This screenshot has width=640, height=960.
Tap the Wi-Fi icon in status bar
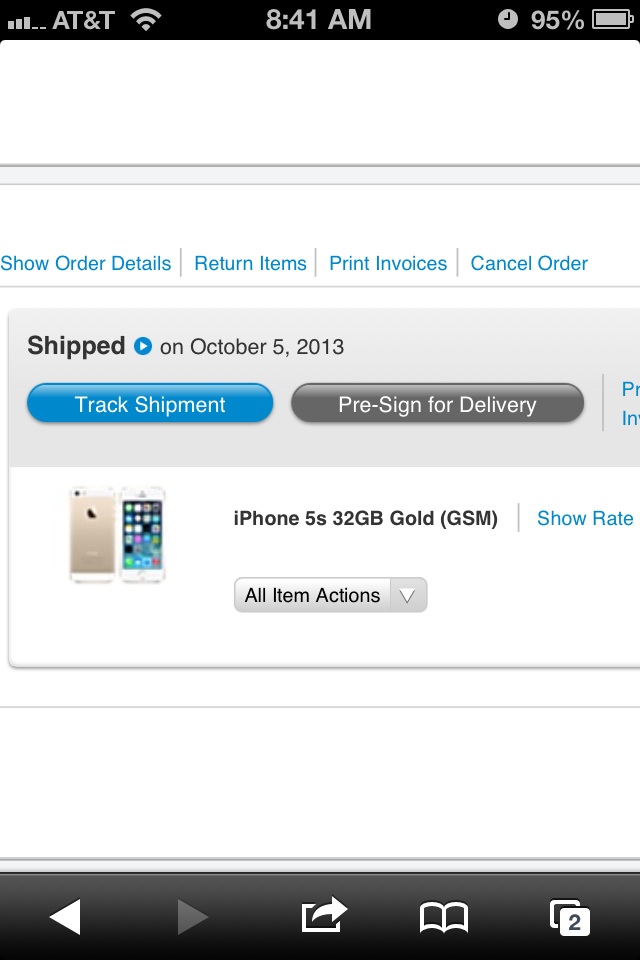[146, 20]
